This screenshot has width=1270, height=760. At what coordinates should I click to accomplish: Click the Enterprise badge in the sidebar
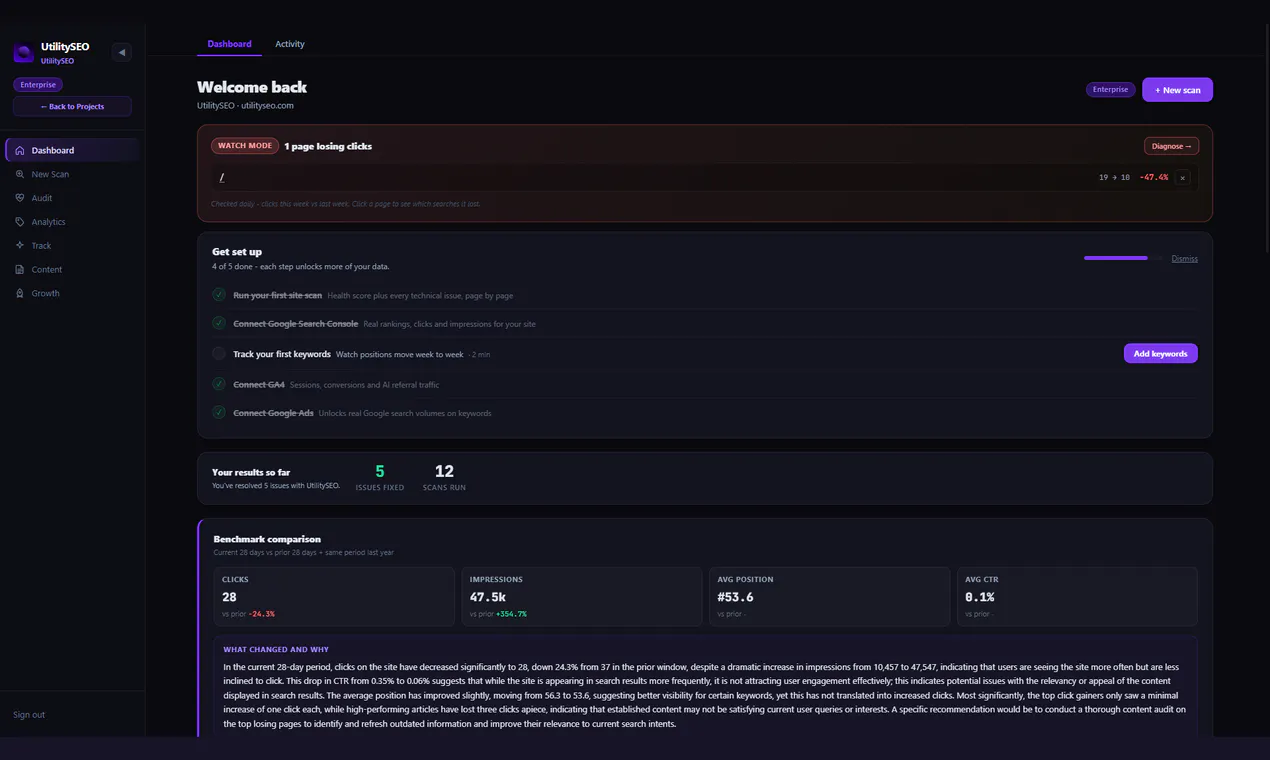click(x=38, y=85)
